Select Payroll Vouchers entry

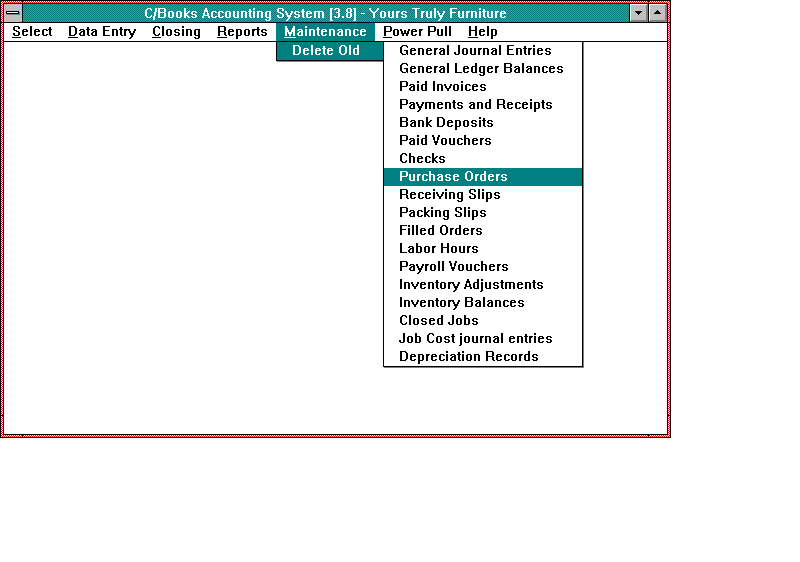pyautogui.click(x=453, y=267)
